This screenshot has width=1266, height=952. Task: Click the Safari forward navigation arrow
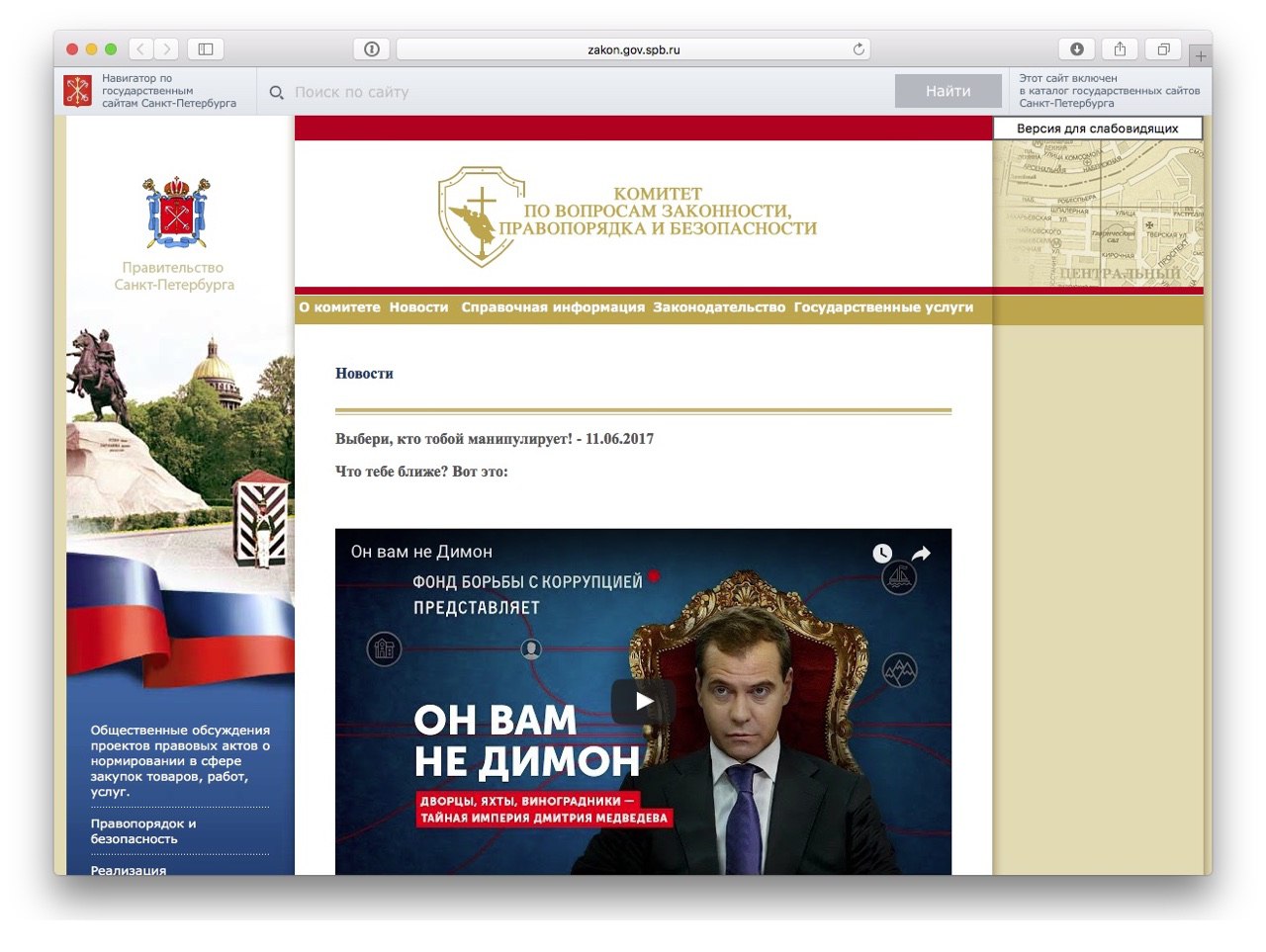[166, 48]
